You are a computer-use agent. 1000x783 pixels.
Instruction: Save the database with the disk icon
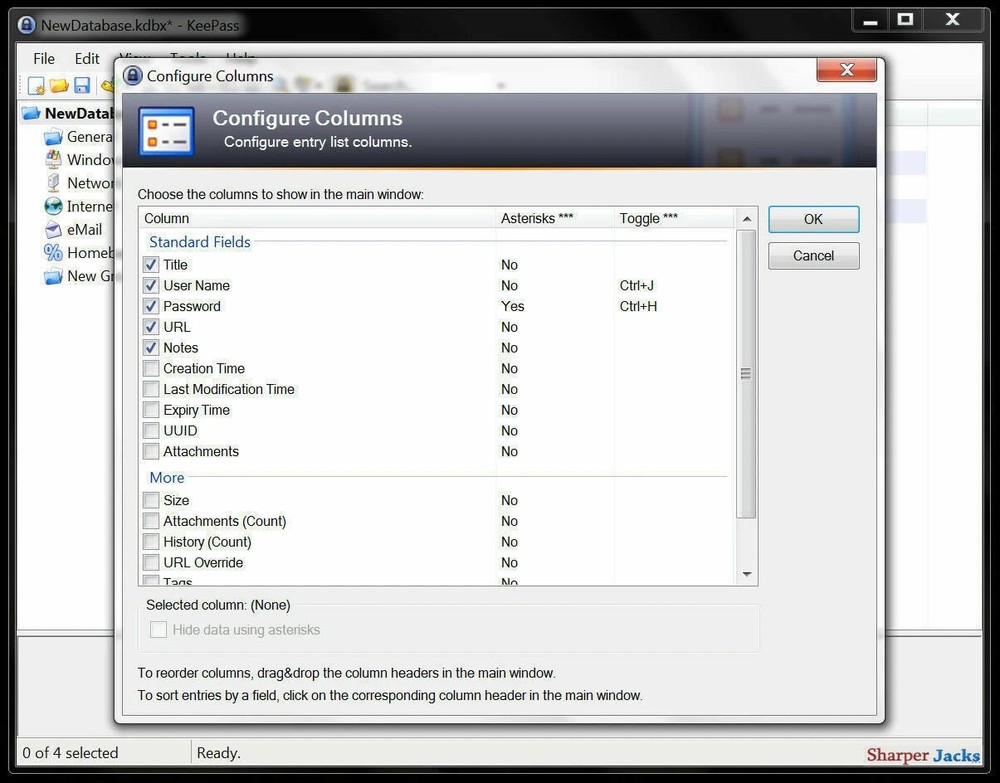point(81,85)
